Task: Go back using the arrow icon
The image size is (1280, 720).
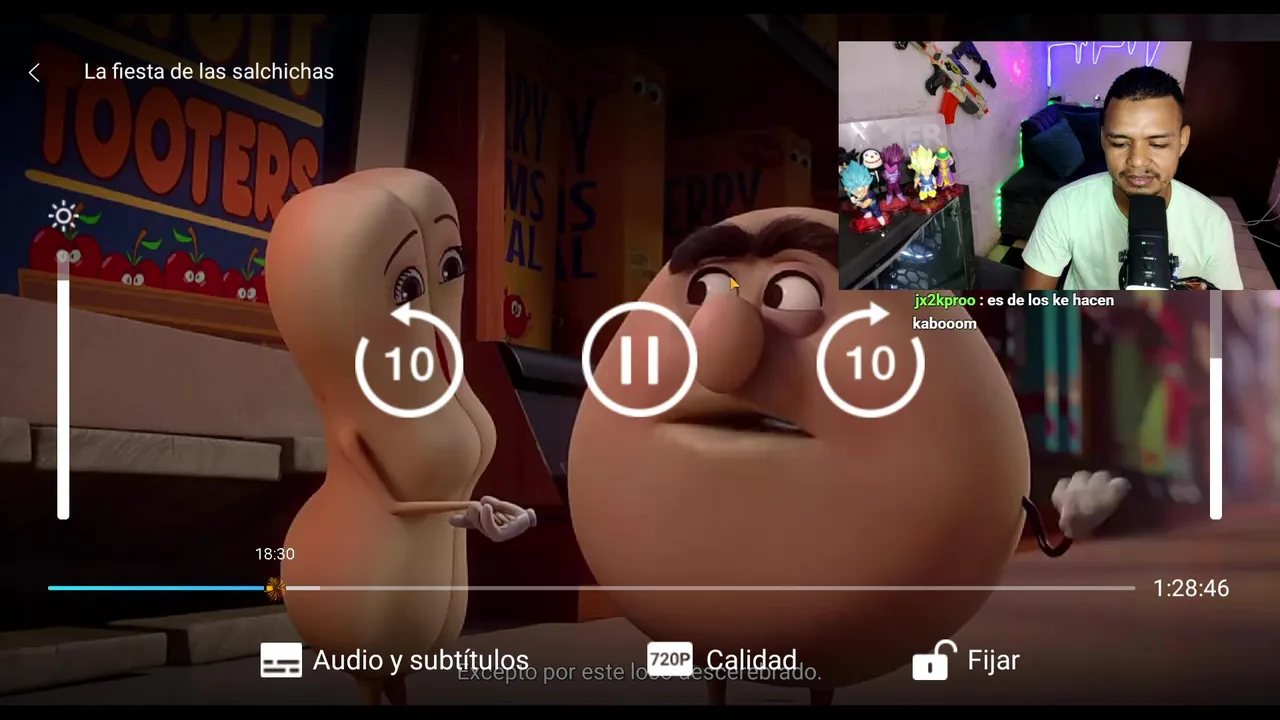Action: [x=34, y=72]
